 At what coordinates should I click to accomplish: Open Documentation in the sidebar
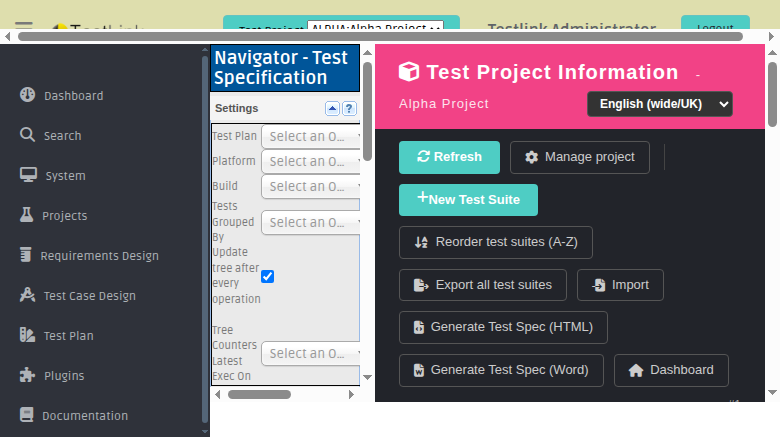point(85,416)
